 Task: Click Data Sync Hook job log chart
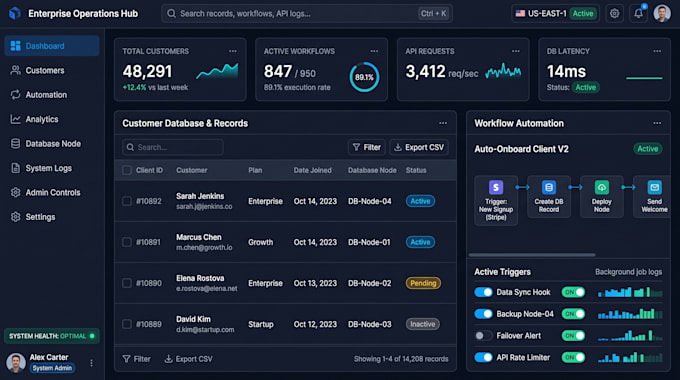pos(630,292)
